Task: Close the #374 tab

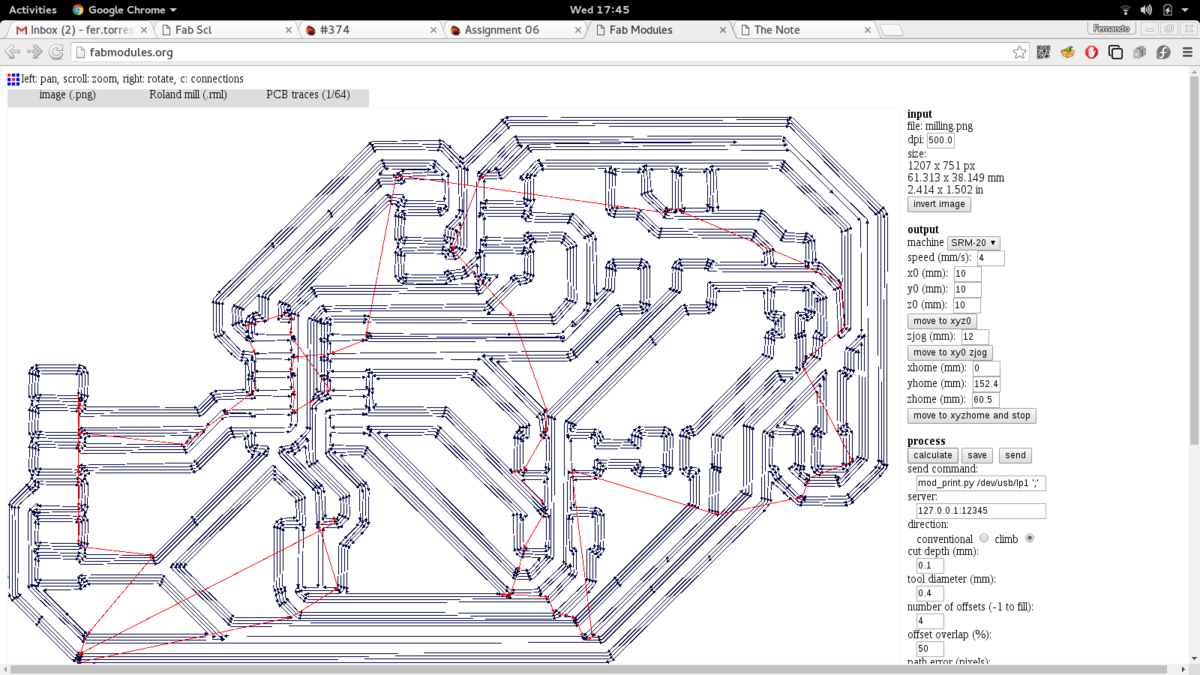Action: (x=435, y=30)
